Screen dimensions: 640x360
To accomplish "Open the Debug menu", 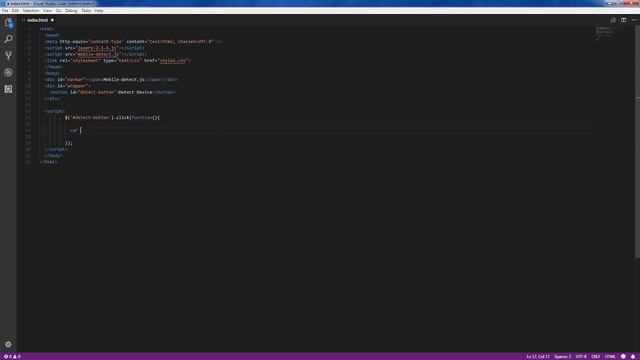I will 71,11.
